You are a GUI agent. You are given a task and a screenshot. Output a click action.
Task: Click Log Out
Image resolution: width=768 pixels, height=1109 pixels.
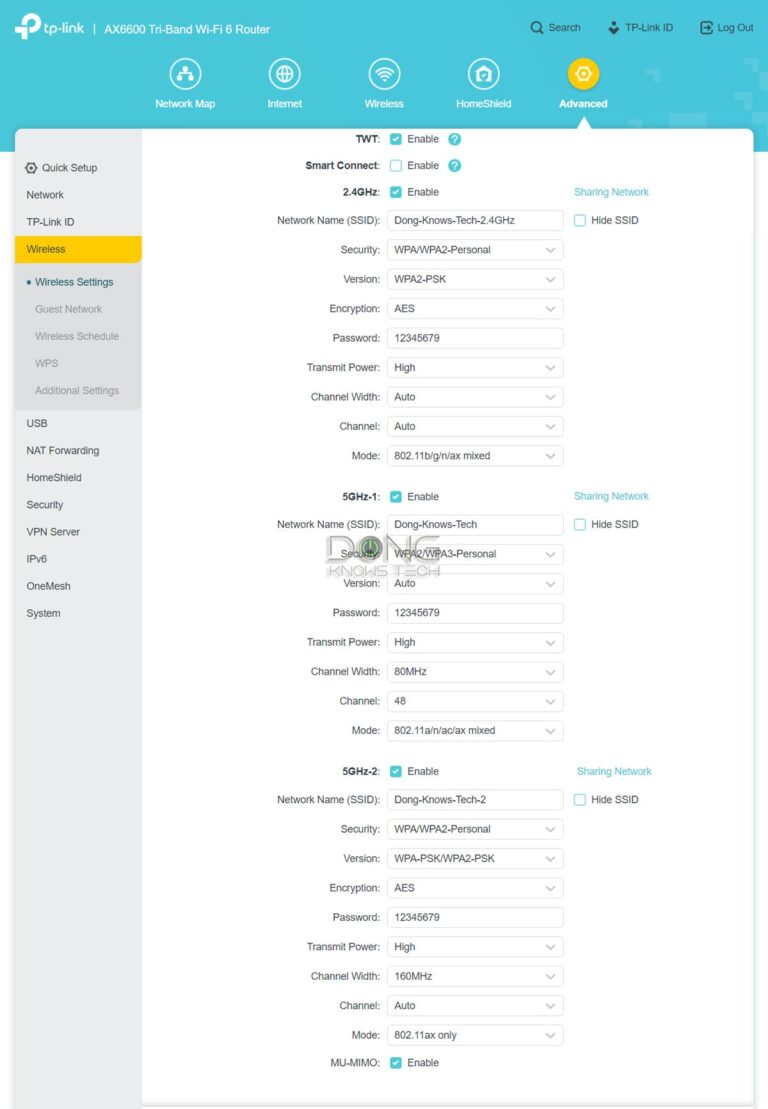(x=727, y=28)
